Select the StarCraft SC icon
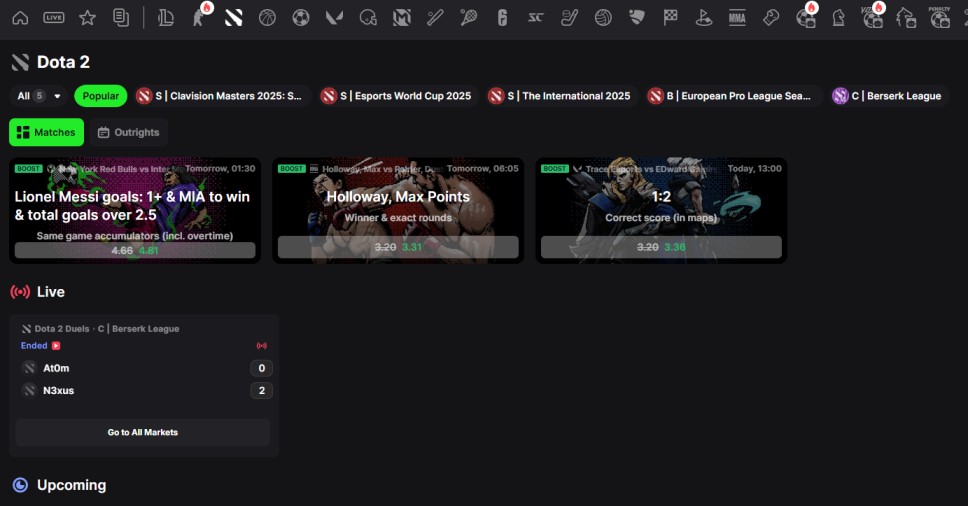 coord(536,18)
